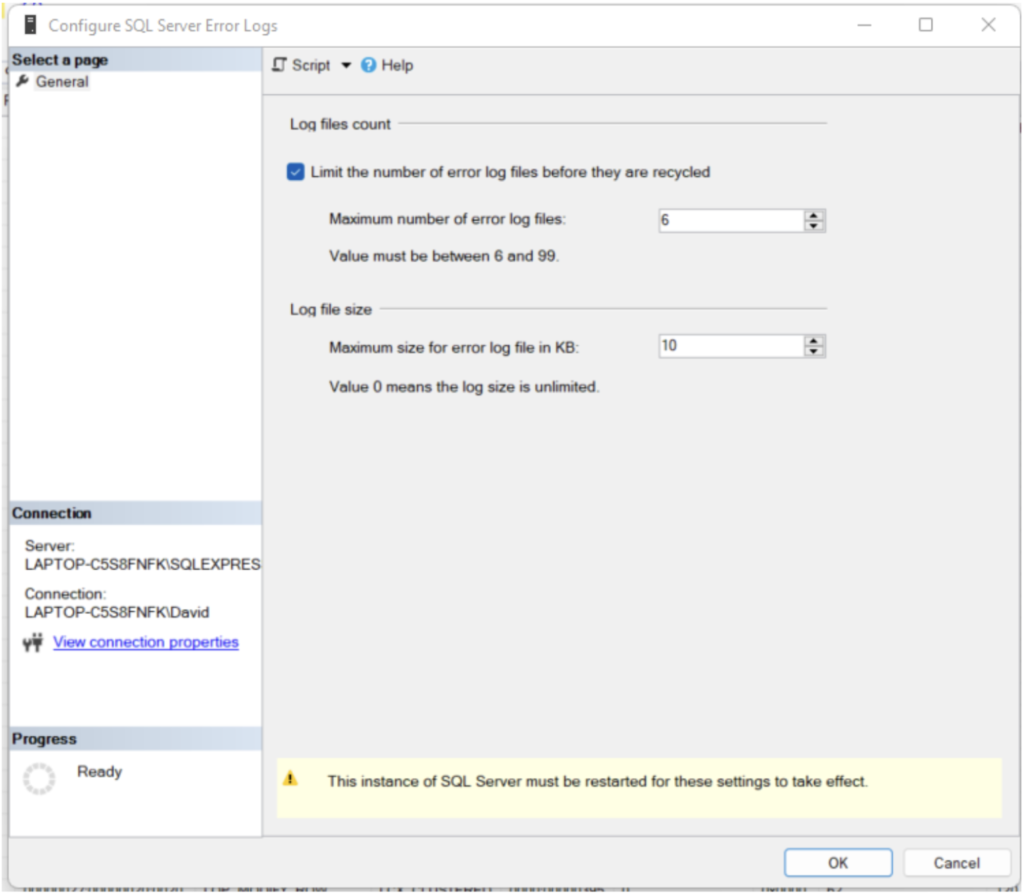Viewport: 1024px width, 894px height.
Task: Click the Script toolbar icon
Action: (280, 65)
